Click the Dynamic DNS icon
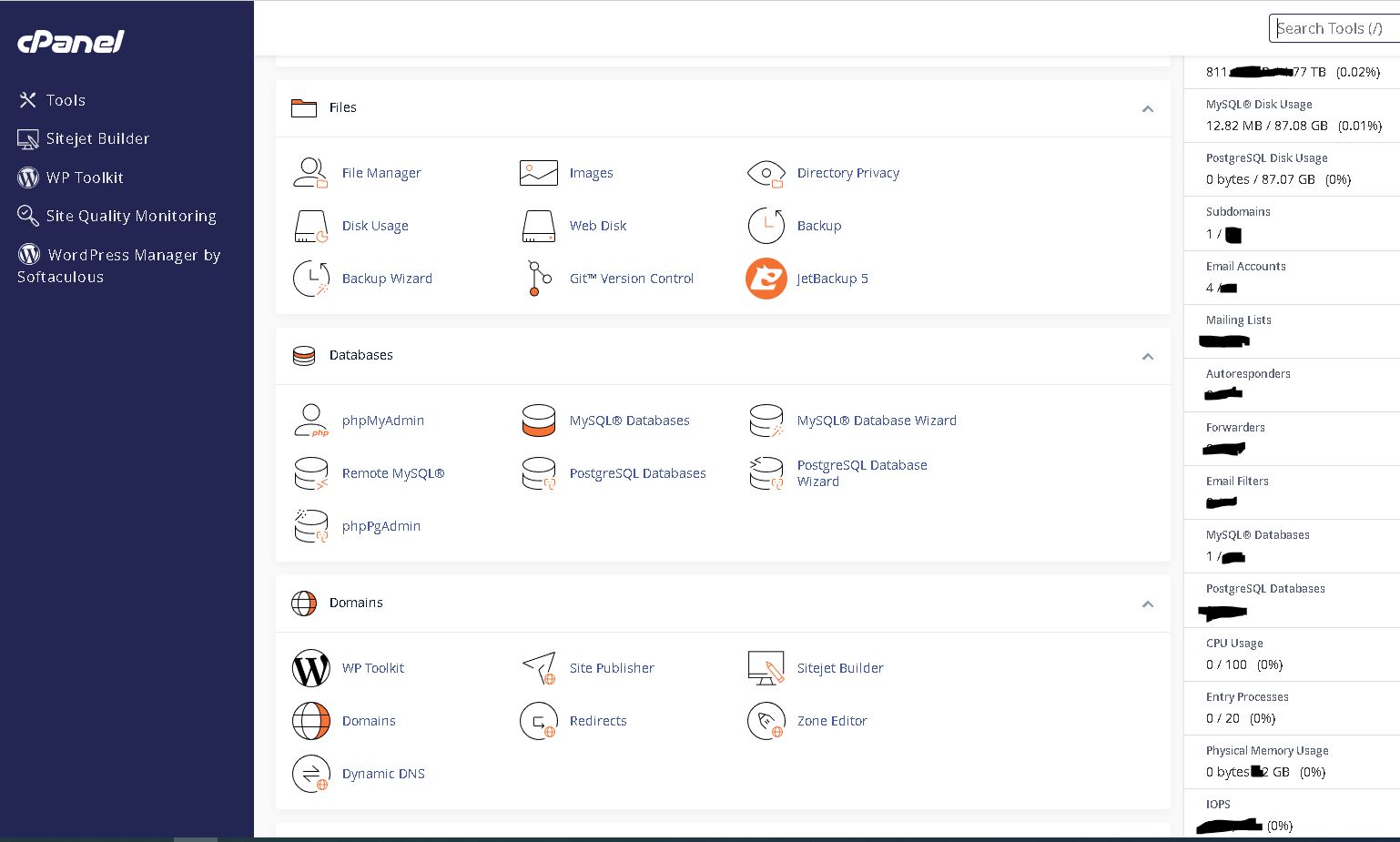The image size is (1400, 842). click(x=310, y=774)
